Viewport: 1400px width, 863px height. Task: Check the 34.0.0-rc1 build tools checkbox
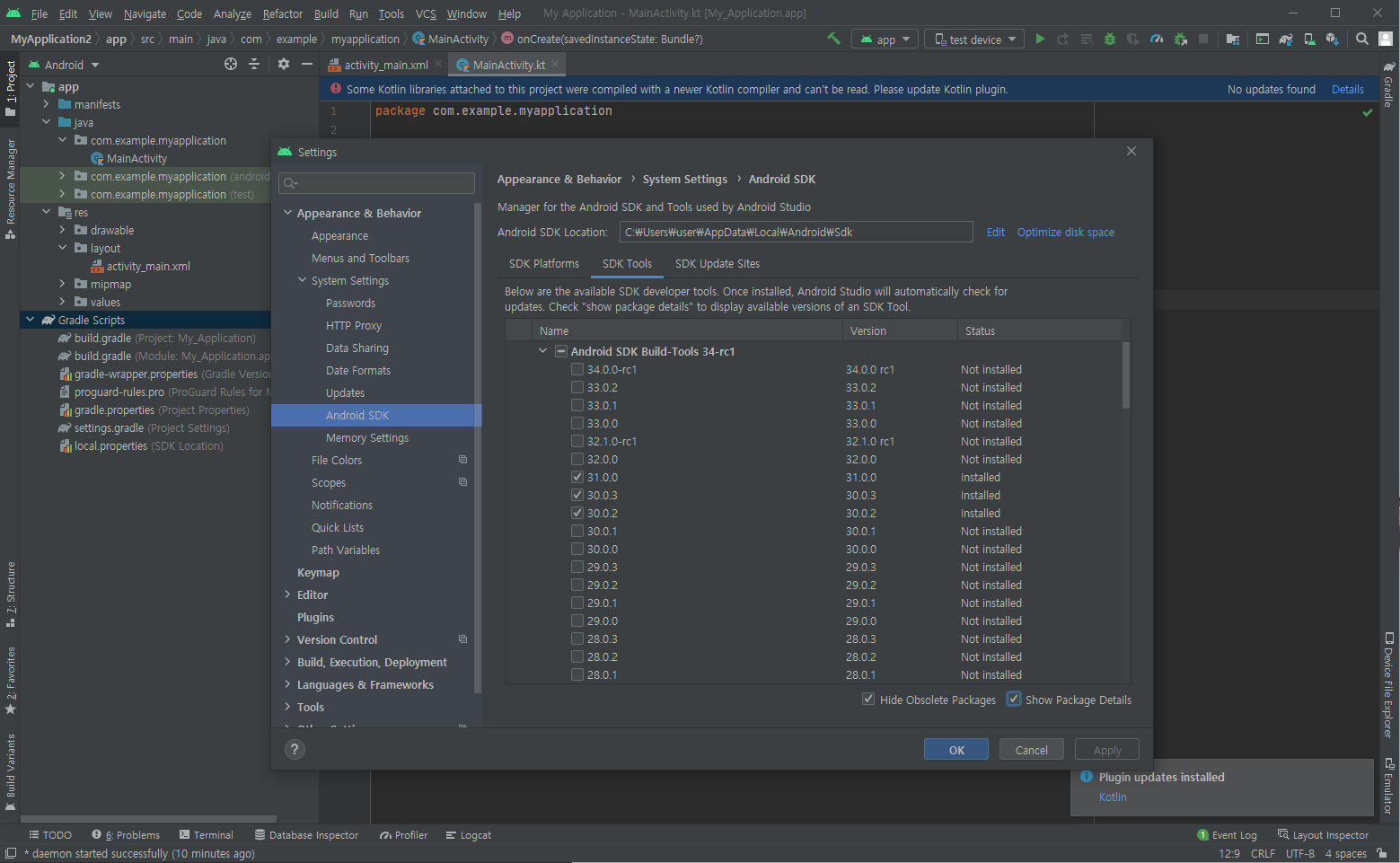pos(577,369)
